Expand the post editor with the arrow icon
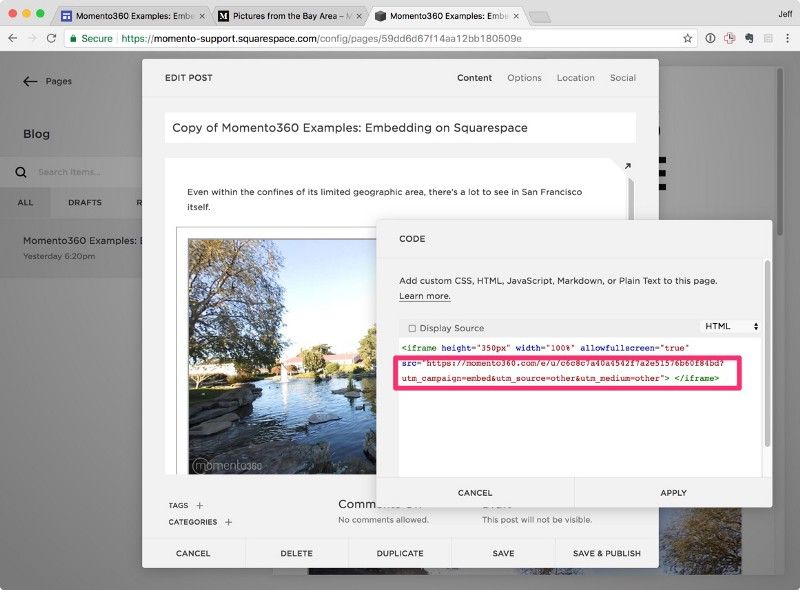The image size is (800, 590). 628,166
